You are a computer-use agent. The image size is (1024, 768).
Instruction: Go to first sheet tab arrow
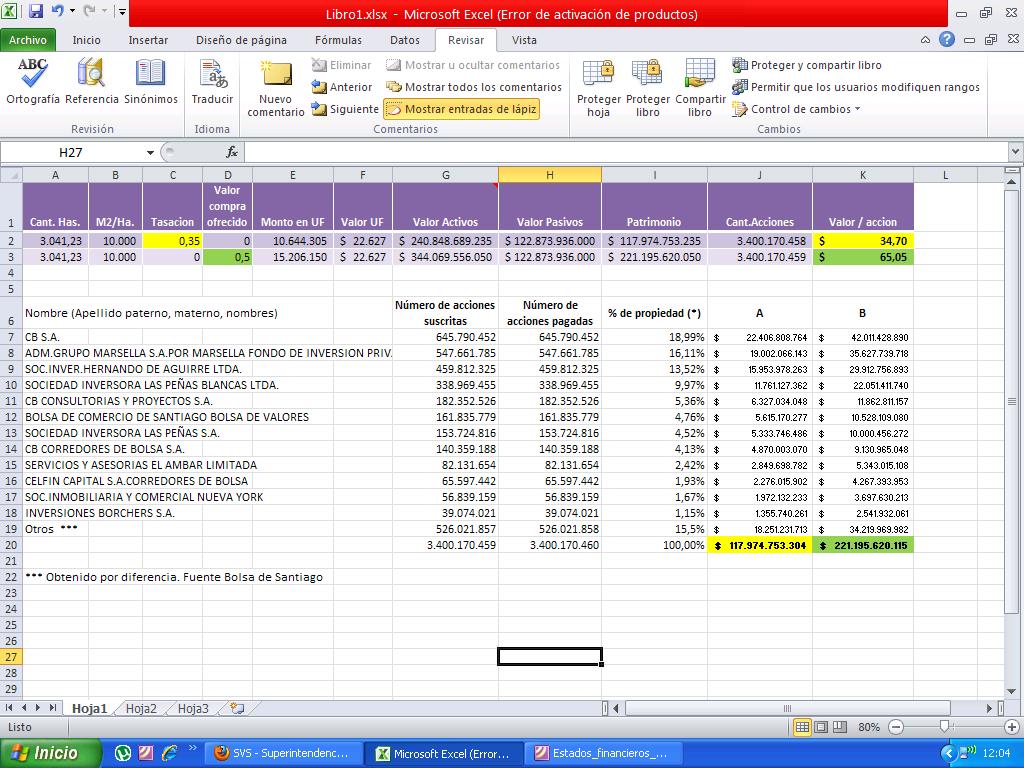(x=9, y=708)
